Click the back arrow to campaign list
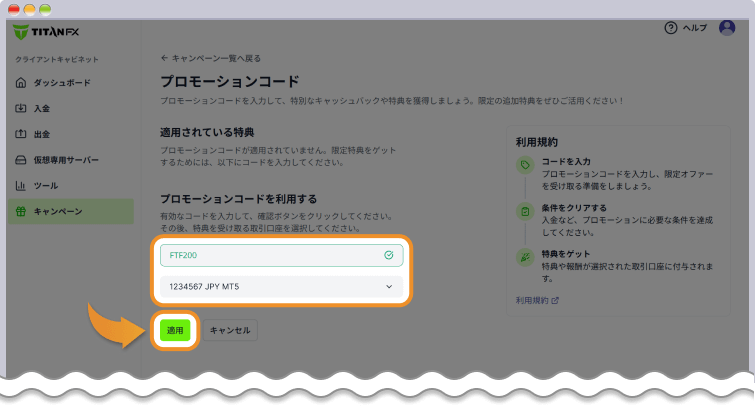The width and height of the screenshot is (755, 408). click(x=164, y=58)
